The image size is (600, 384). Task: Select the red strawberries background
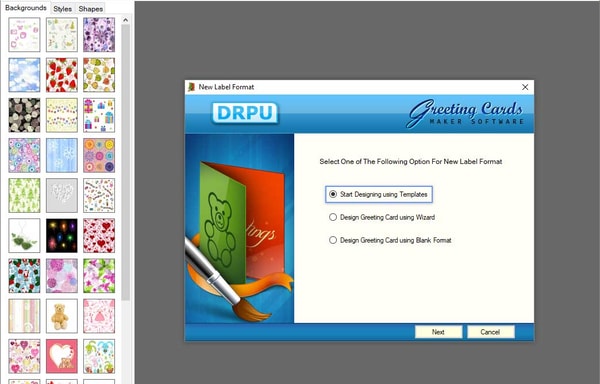pos(62,75)
